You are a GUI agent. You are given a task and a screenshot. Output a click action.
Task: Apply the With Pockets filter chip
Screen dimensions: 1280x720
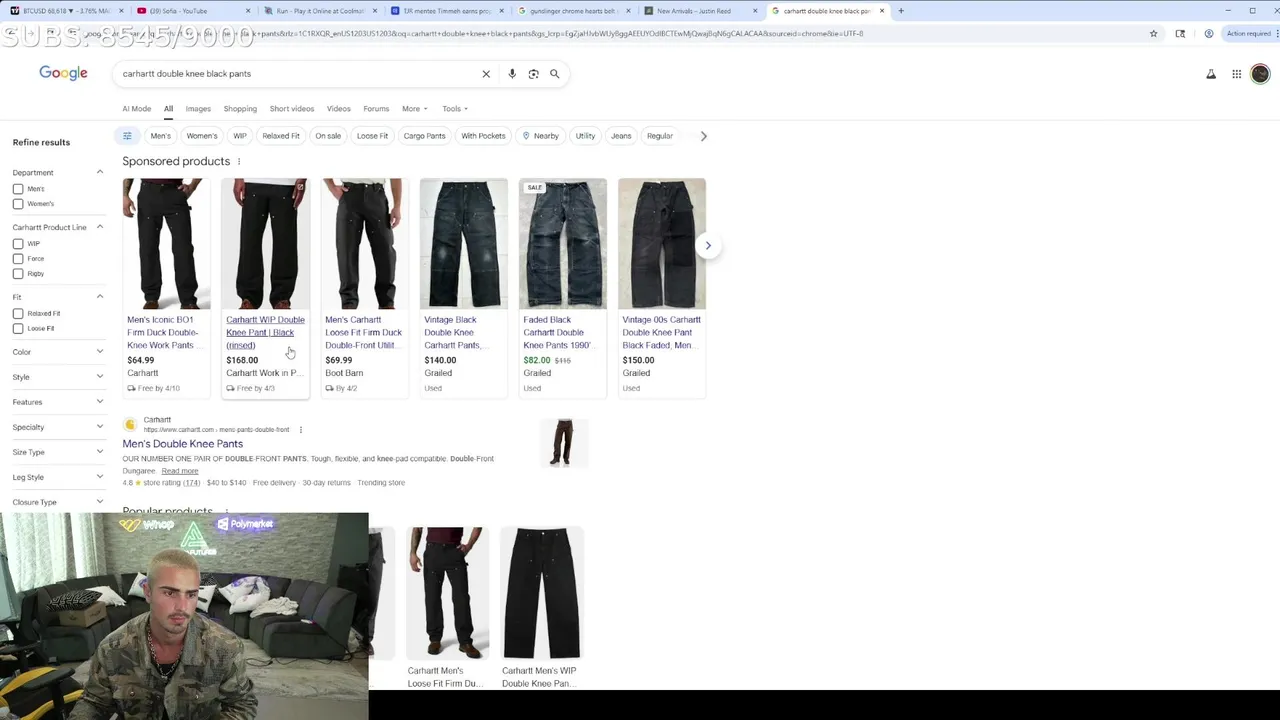tap(483, 136)
